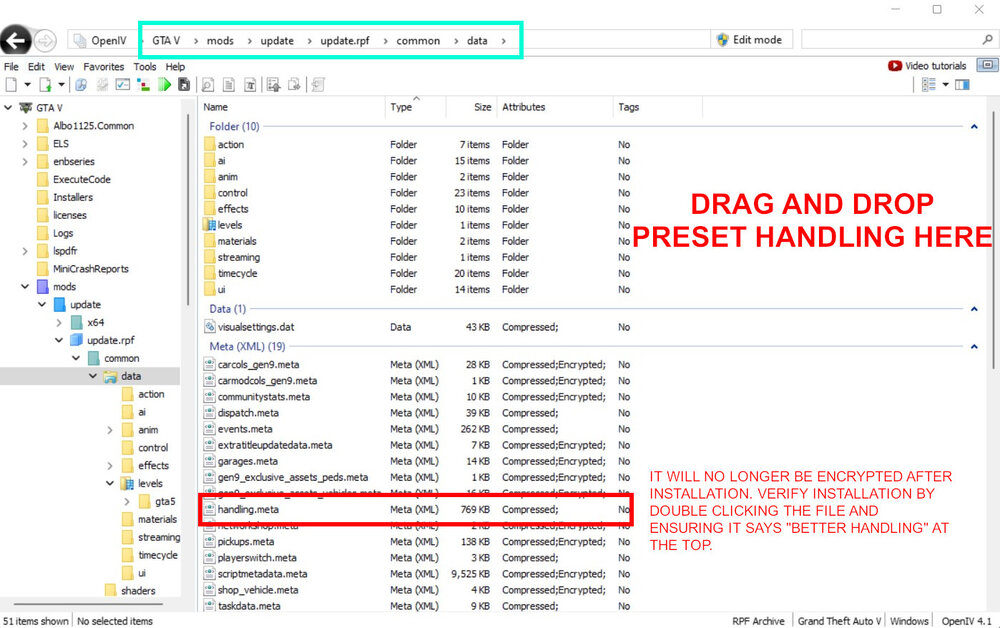Toggle the preview pane icon
Image resolution: width=1000 pixels, height=628 pixels.
pyautogui.click(x=962, y=84)
